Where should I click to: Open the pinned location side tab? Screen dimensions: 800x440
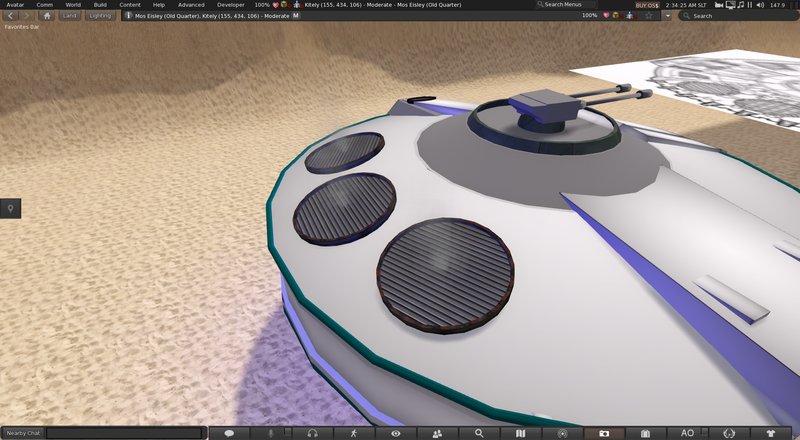coord(10,208)
